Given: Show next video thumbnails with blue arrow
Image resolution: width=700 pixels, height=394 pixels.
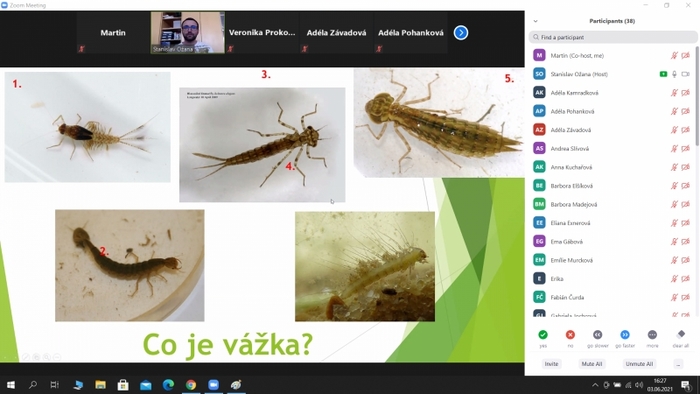Looking at the screenshot, I should point(461,33).
